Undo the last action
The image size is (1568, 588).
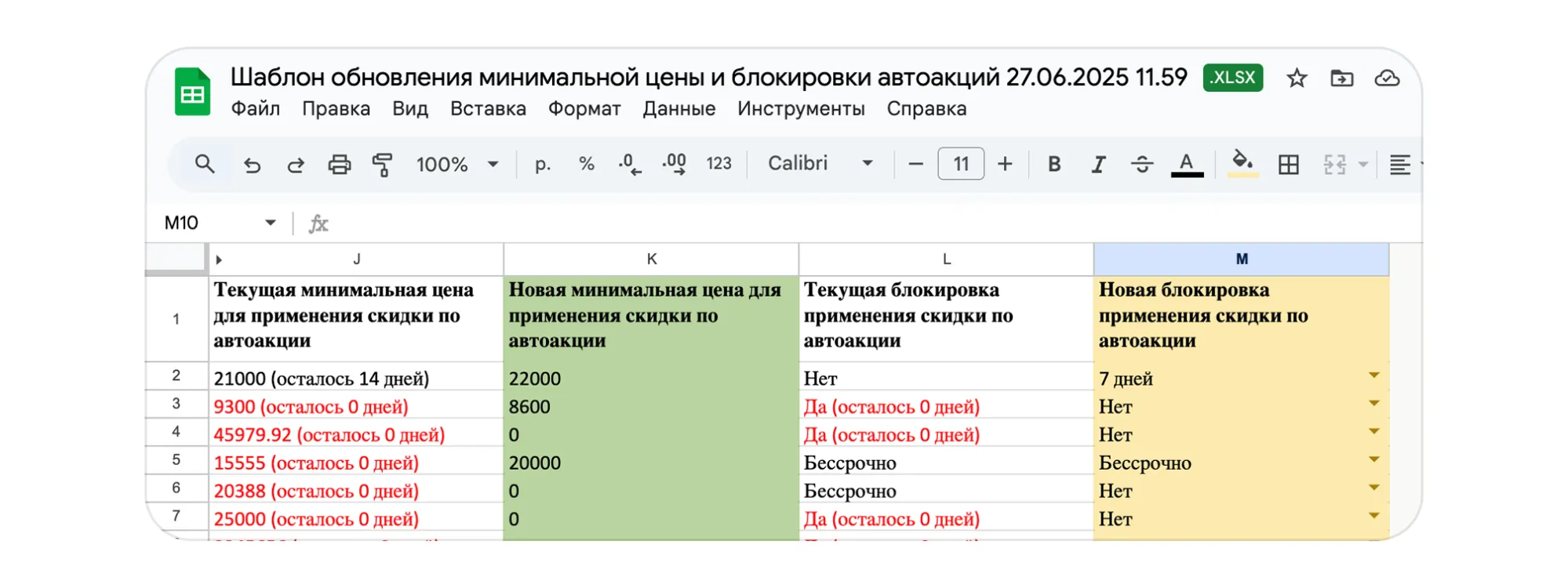click(252, 165)
